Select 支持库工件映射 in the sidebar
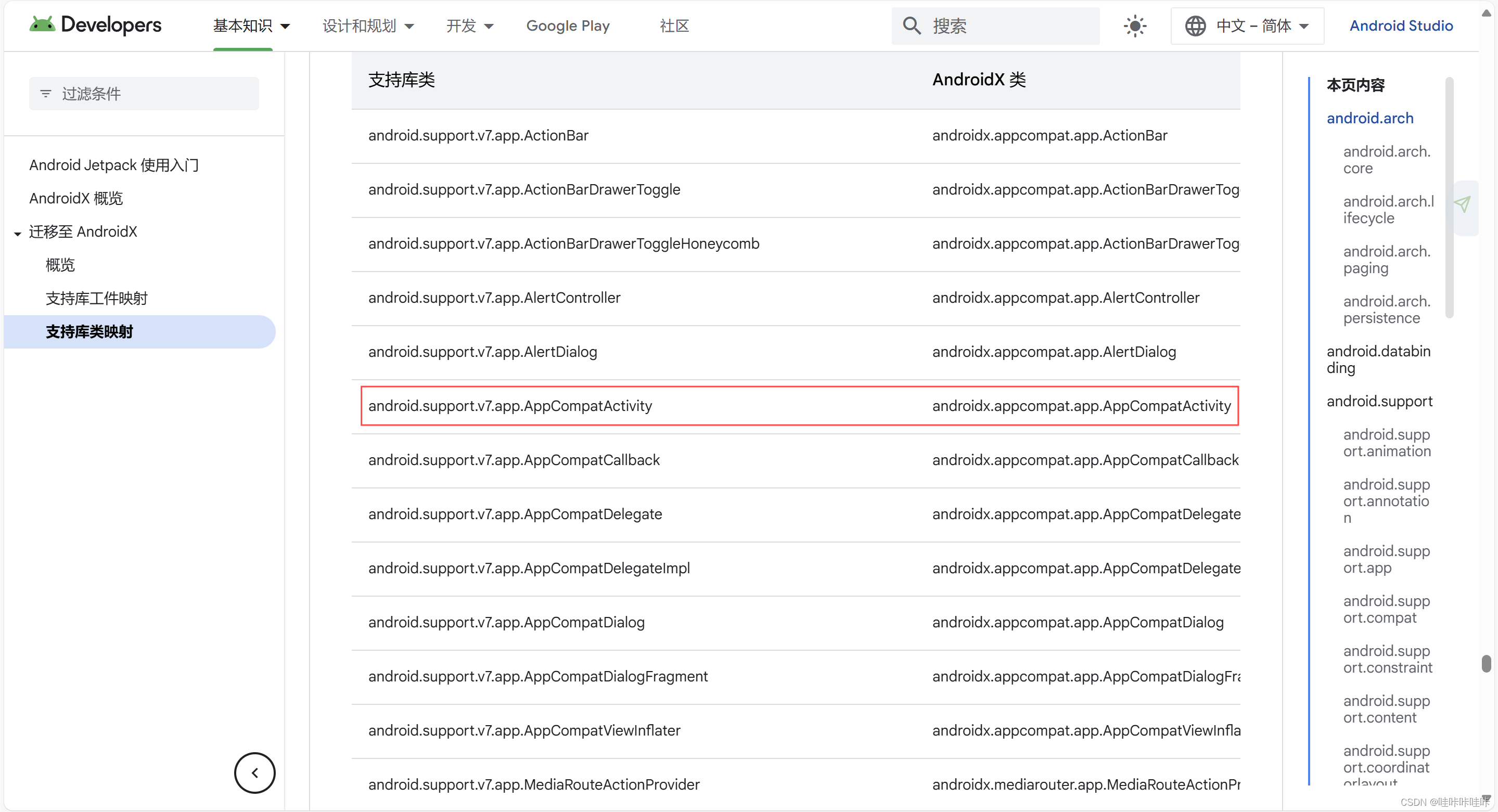Image resolution: width=1498 pixels, height=812 pixels. (97, 298)
